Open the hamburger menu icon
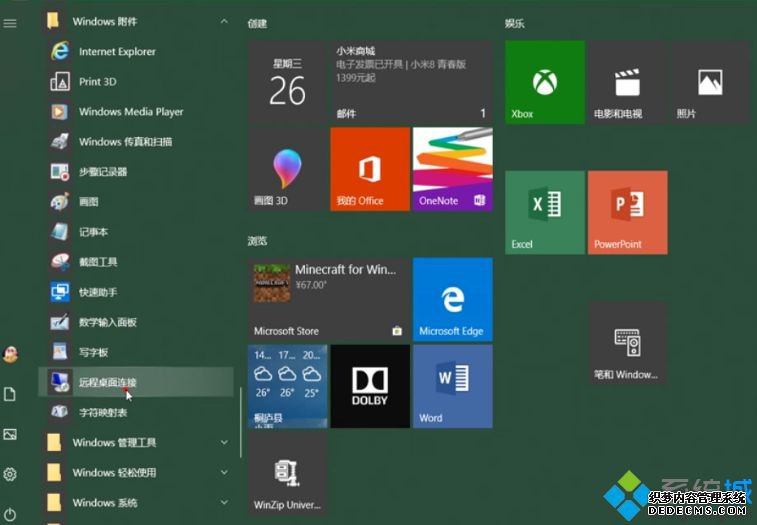 [10, 23]
